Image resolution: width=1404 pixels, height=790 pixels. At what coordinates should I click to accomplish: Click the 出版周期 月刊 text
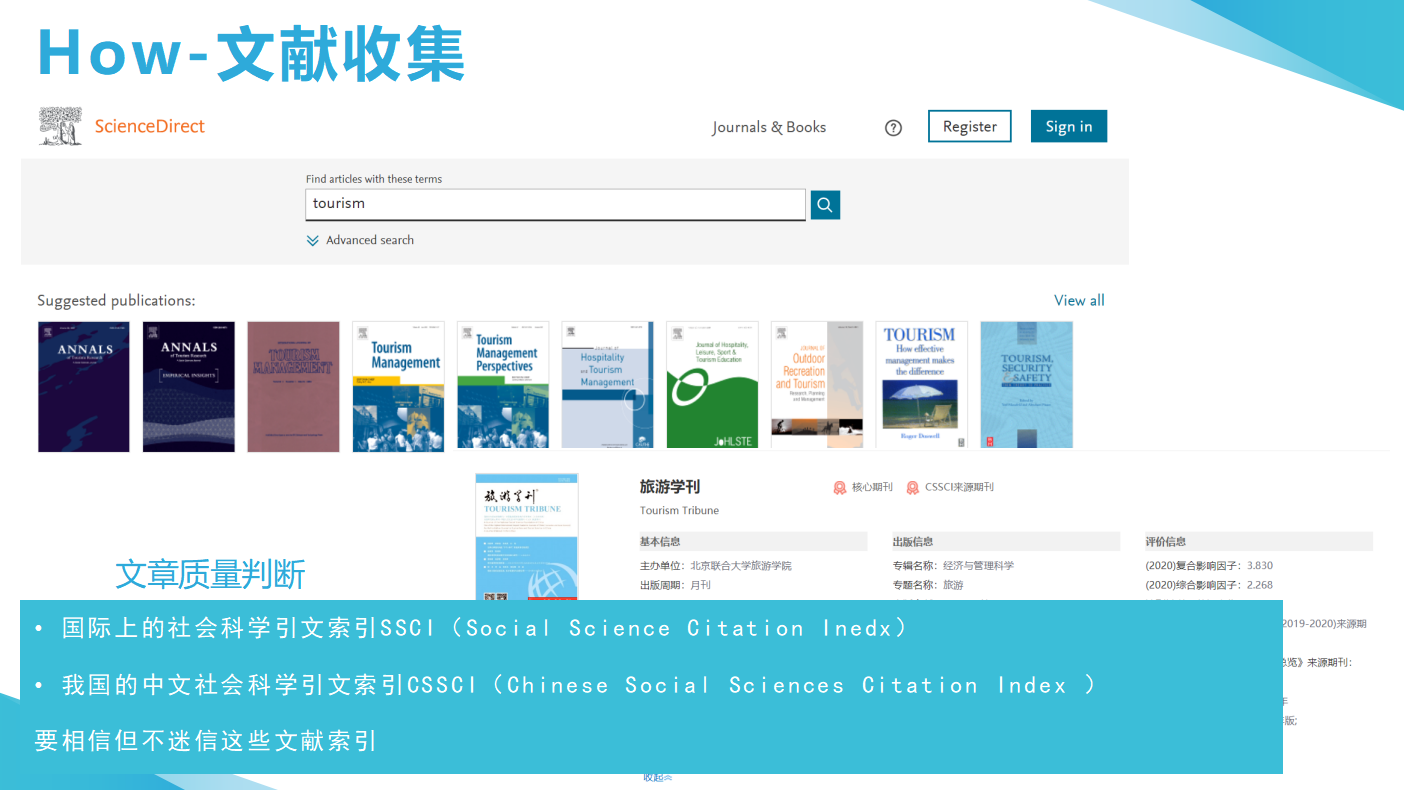pyautogui.click(x=675, y=585)
